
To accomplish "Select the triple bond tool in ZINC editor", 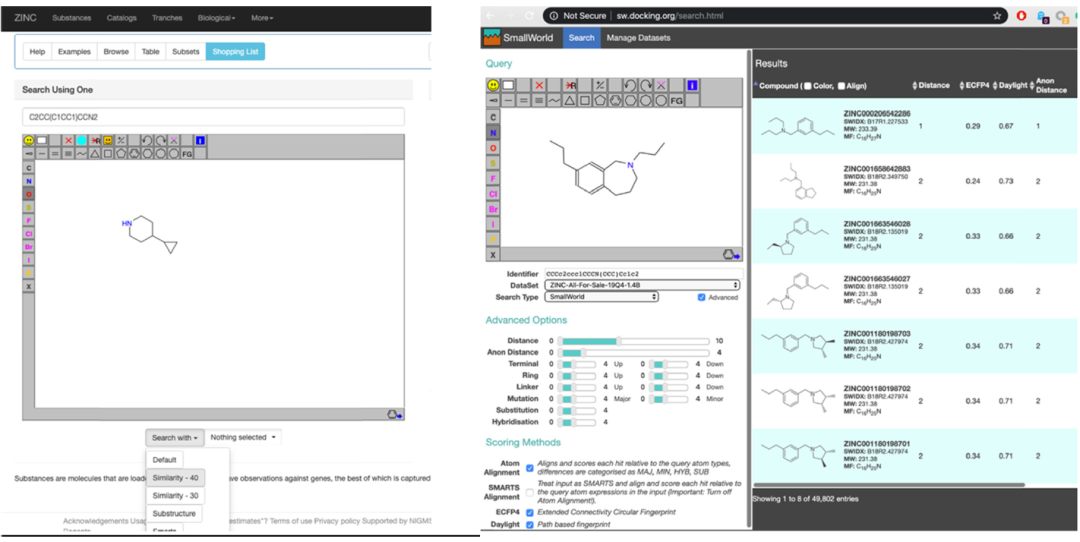I will tap(69, 154).
